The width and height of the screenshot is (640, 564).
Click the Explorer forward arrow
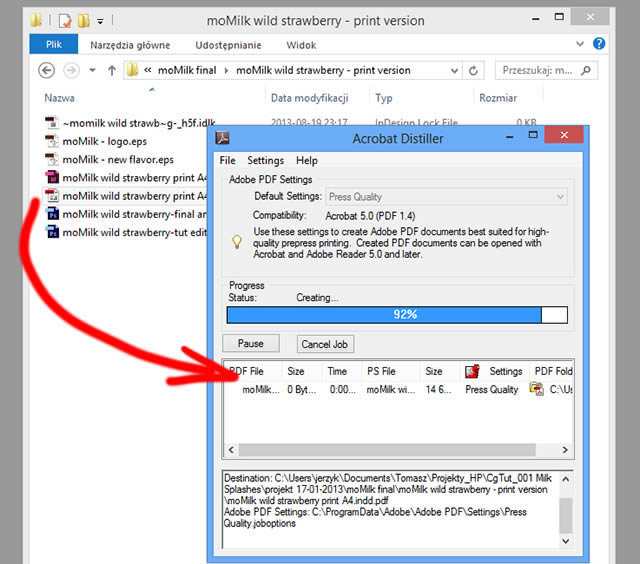coord(71,70)
